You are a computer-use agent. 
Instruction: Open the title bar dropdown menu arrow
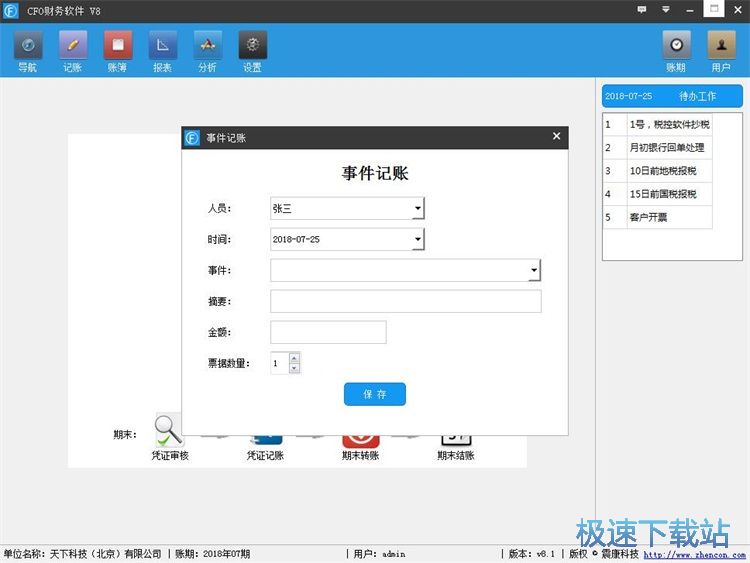(665, 10)
